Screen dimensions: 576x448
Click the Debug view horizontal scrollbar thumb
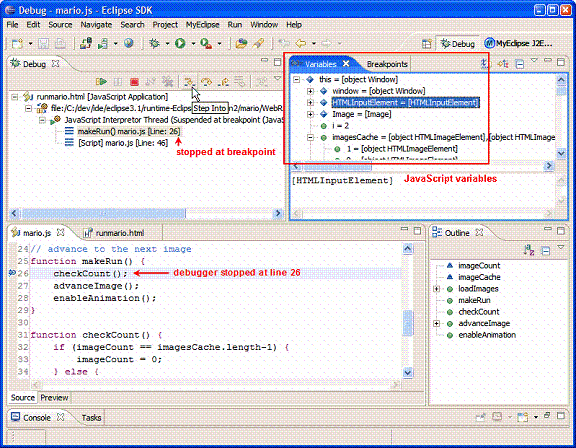tap(104, 213)
